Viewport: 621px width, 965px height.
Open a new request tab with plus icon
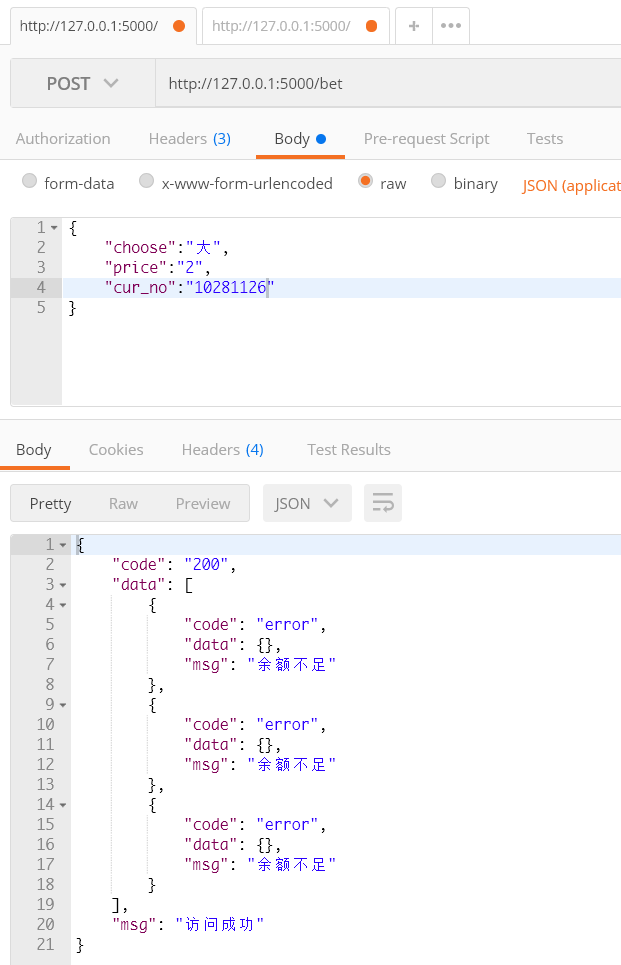(414, 26)
